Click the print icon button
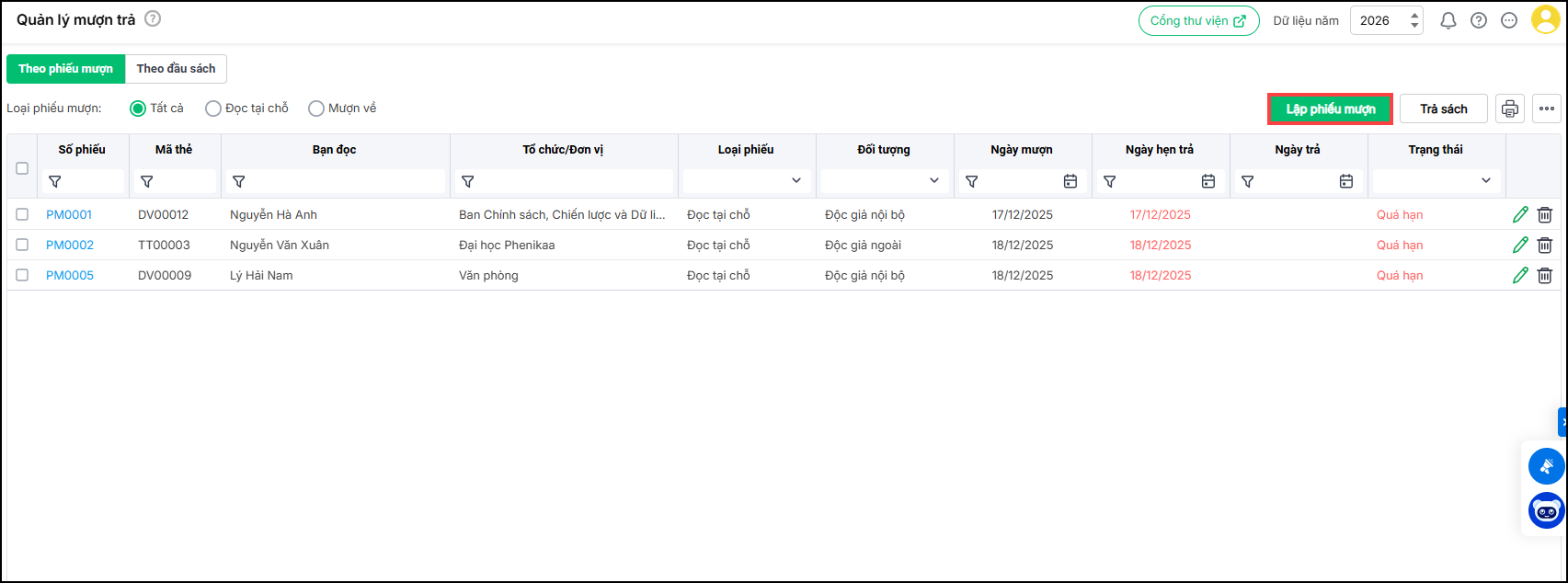 coord(1509,109)
